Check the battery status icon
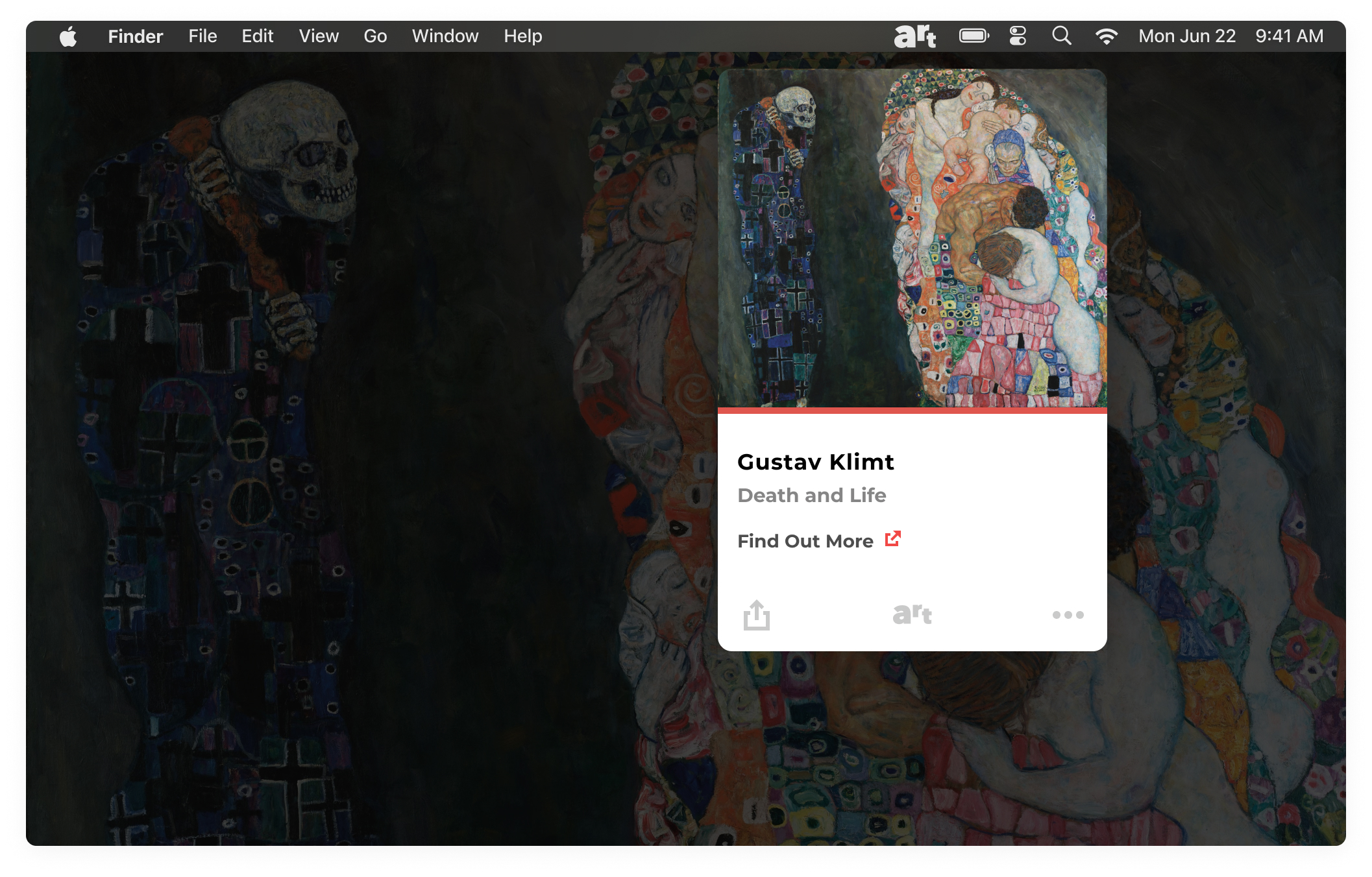Screen dimensions: 1372x877 click(x=974, y=36)
